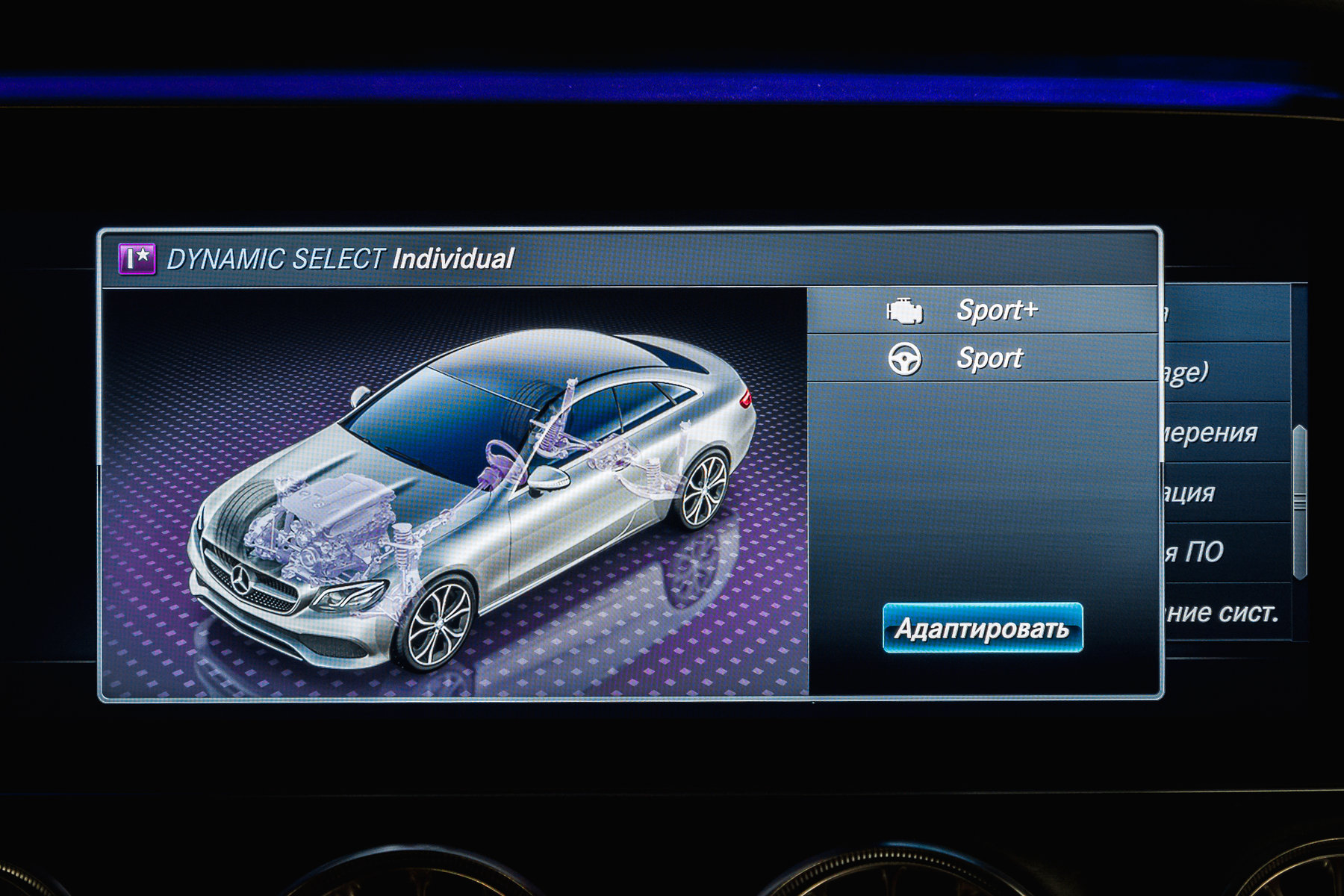Click the car illustration image
Screen dimensions: 1344x896
[x=455, y=492]
